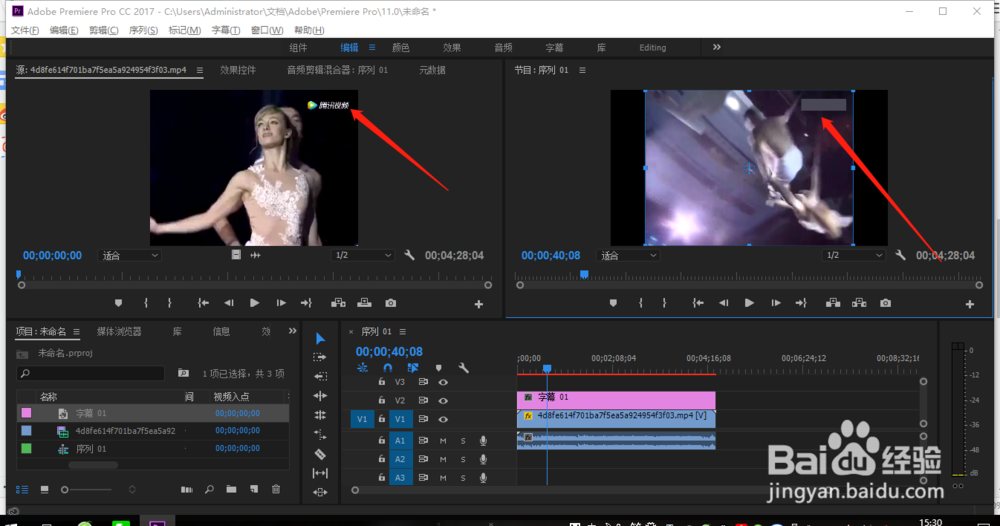1000x526 pixels.
Task: Expand more workspaces chevron
Action: pos(717,47)
